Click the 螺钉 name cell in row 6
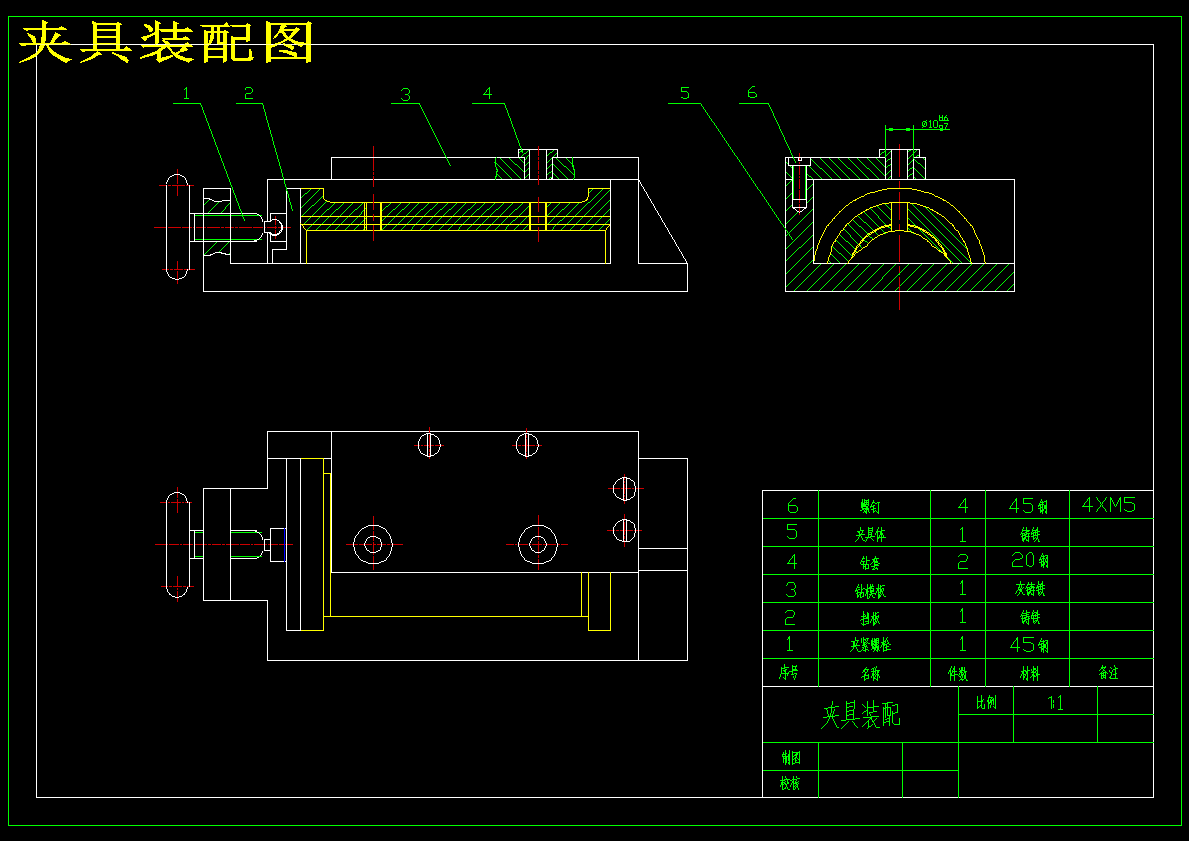The height and width of the screenshot is (841, 1189). (874, 505)
